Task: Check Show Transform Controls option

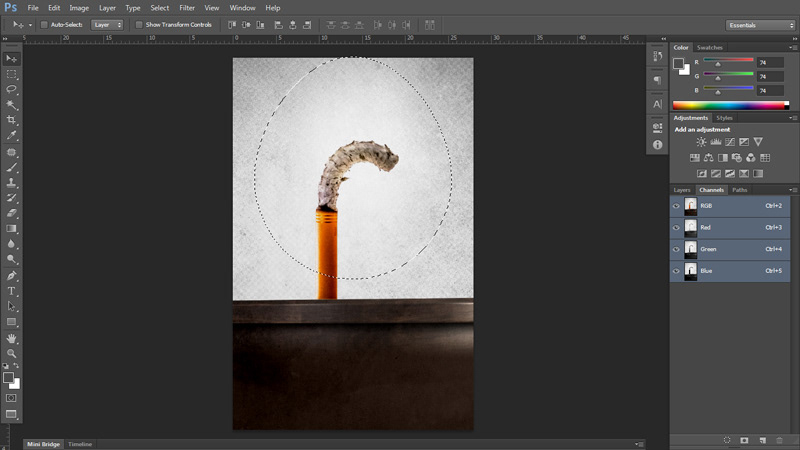Action: click(139, 24)
